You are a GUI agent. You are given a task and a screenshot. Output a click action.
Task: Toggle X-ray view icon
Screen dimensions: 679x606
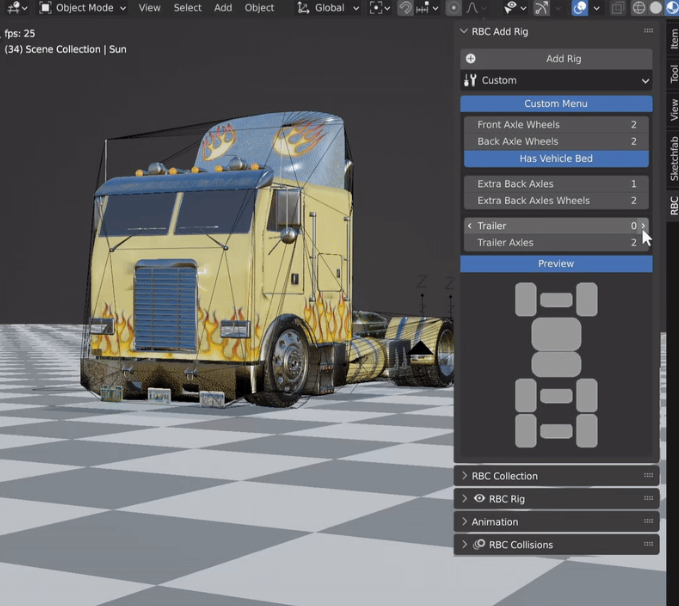pyautogui.click(x=618, y=8)
